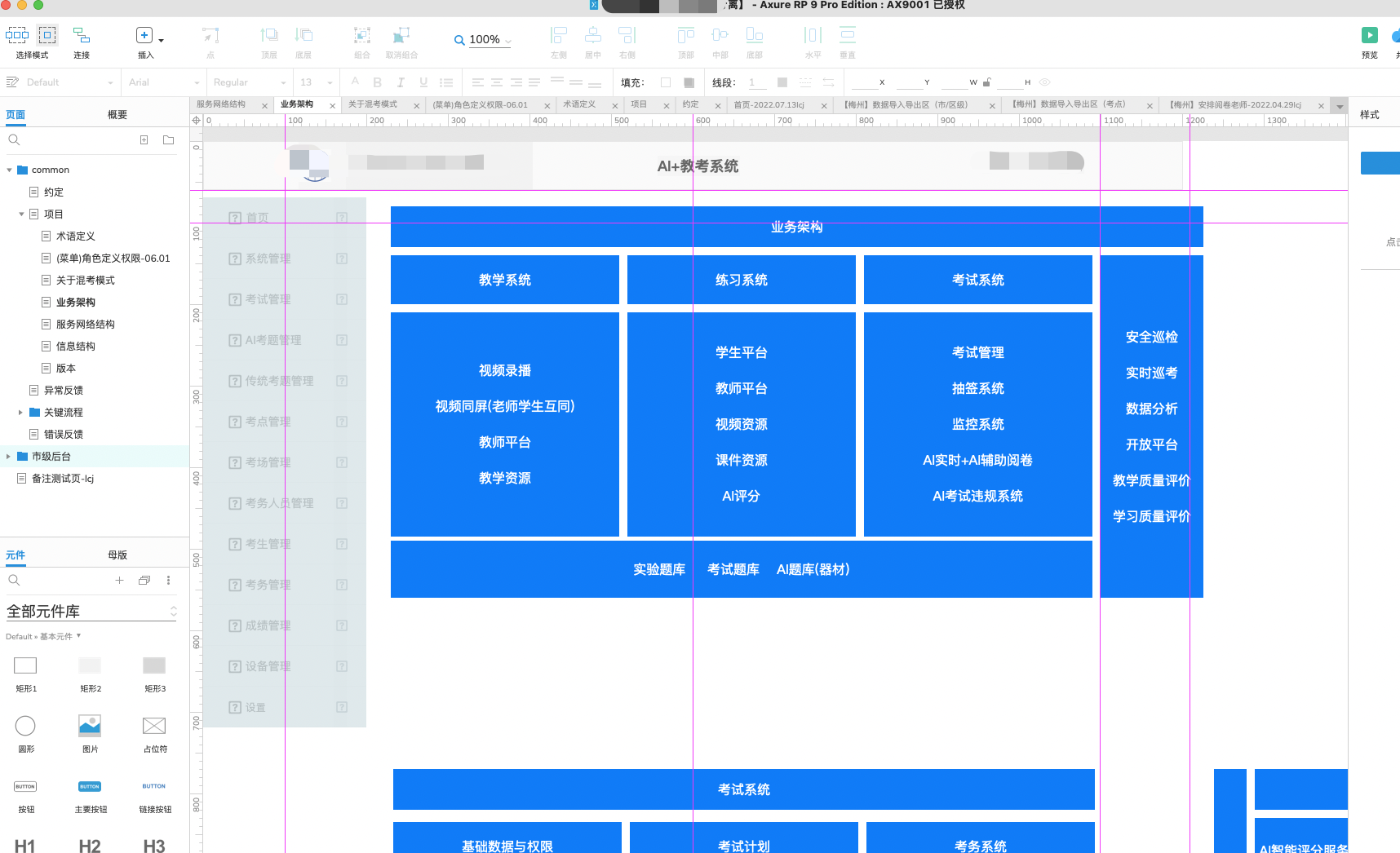Click the add page icon
The image size is (1400, 853).
144,140
